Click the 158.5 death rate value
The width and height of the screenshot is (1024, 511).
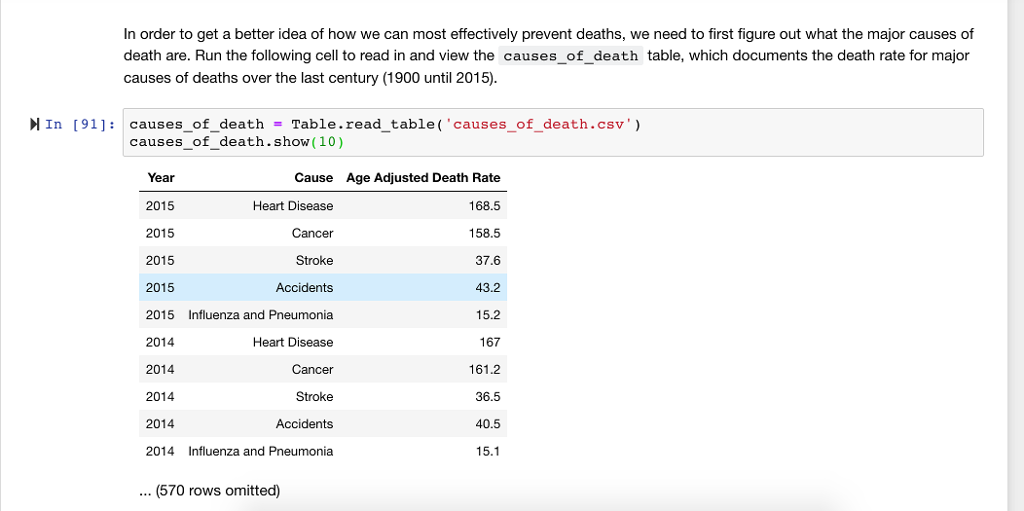tap(485, 233)
